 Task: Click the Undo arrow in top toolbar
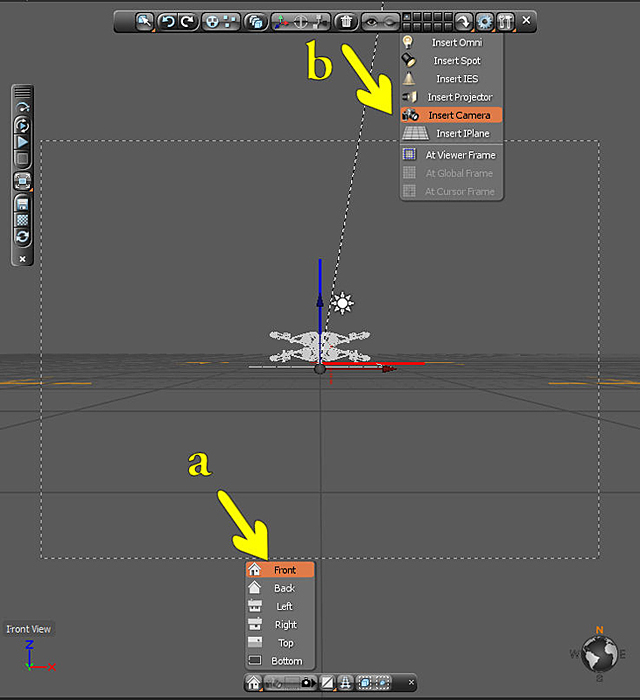pyautogui.click(x=168, y=21)
